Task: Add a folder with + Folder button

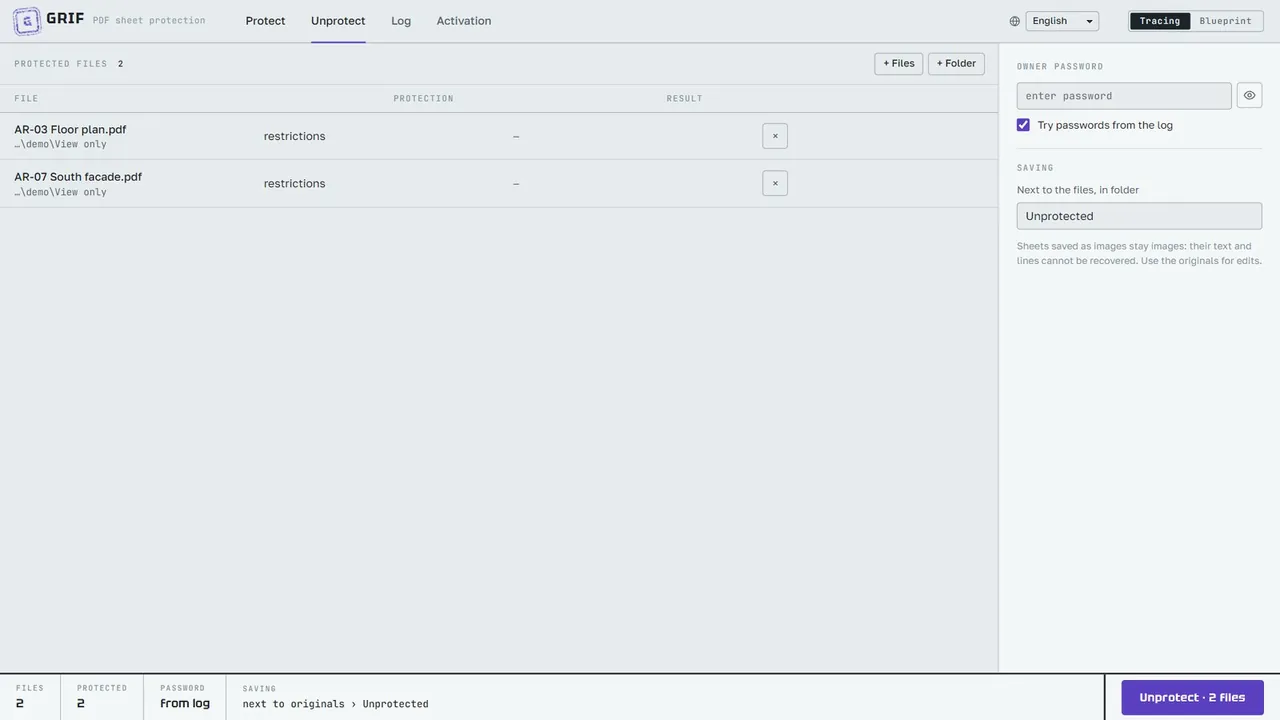Action: [x=956, y=64]
